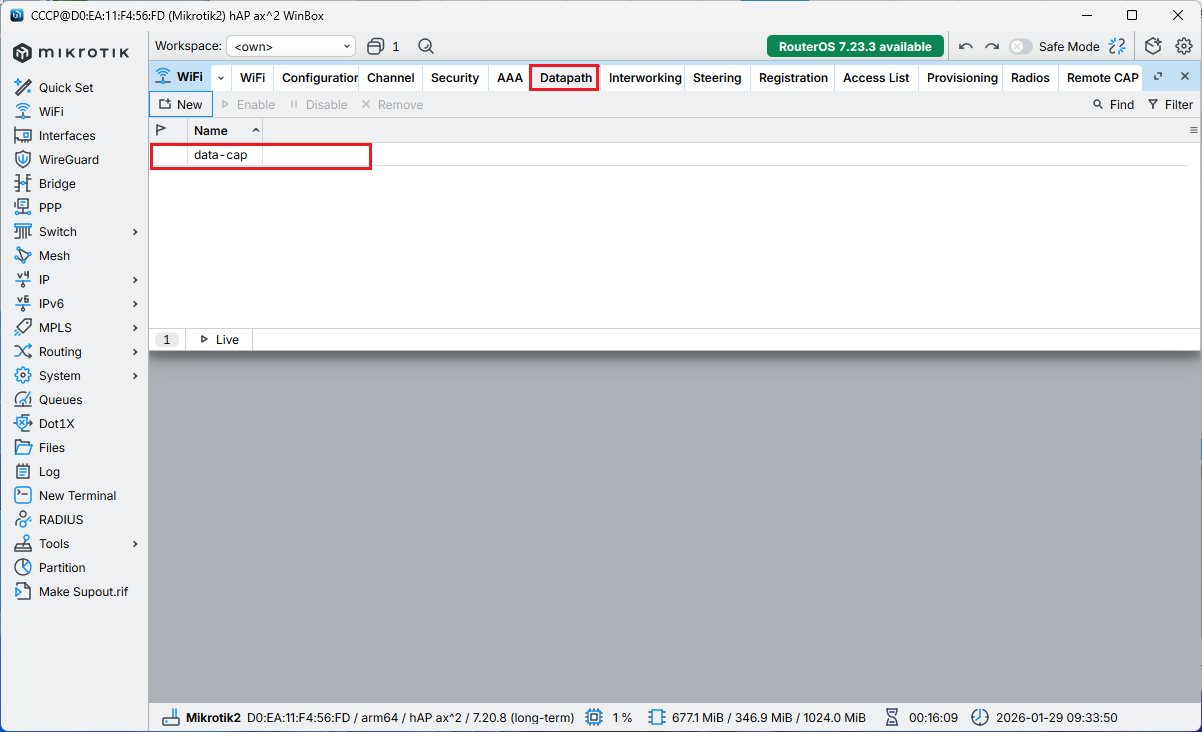
Task: Click the Find button
Action: click(1113, 104)
